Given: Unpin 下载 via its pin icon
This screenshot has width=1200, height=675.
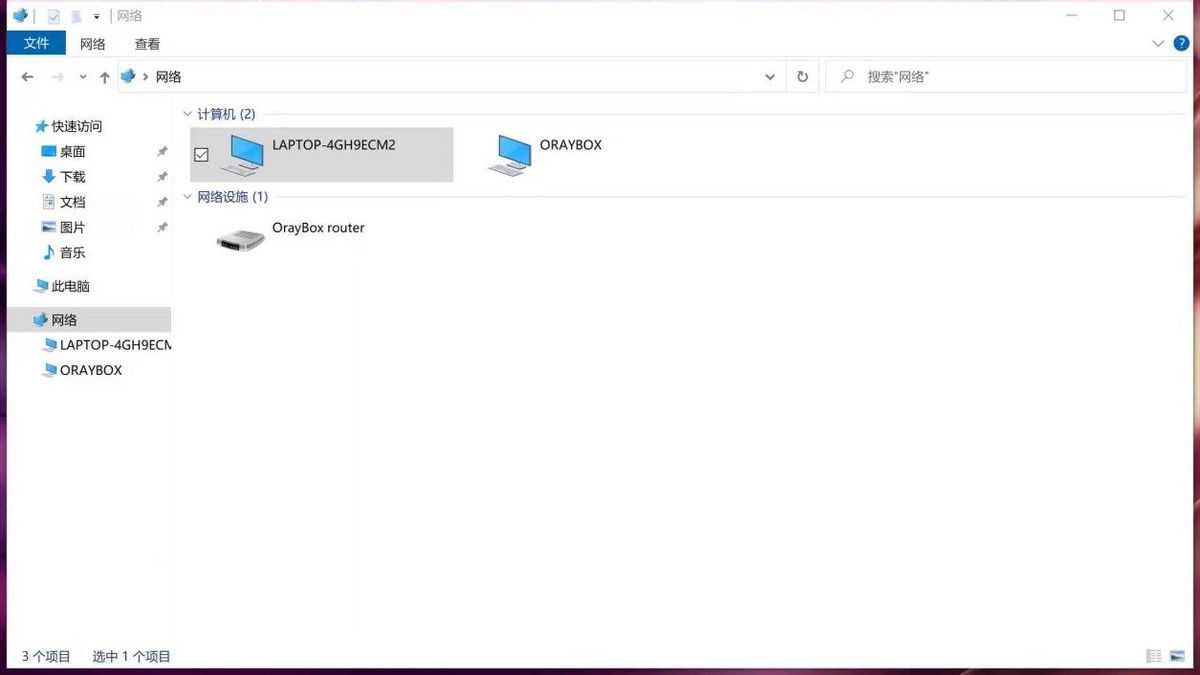Looking at the screenshot, I should (162, 177).
